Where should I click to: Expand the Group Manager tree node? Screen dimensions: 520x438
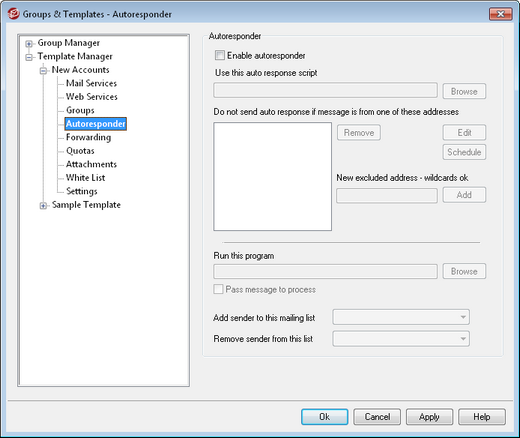(29, 44)
